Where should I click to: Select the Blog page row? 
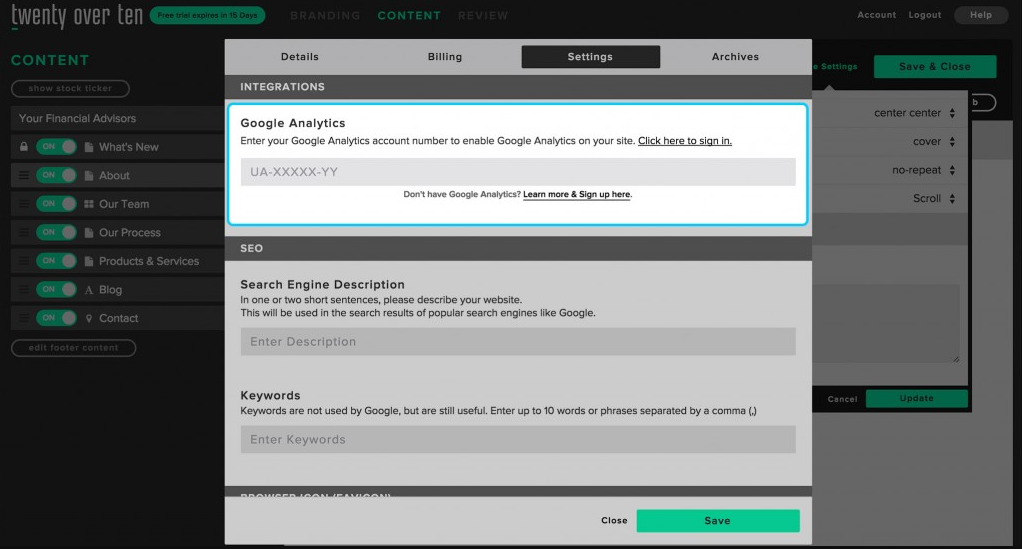tap(118, 289)
